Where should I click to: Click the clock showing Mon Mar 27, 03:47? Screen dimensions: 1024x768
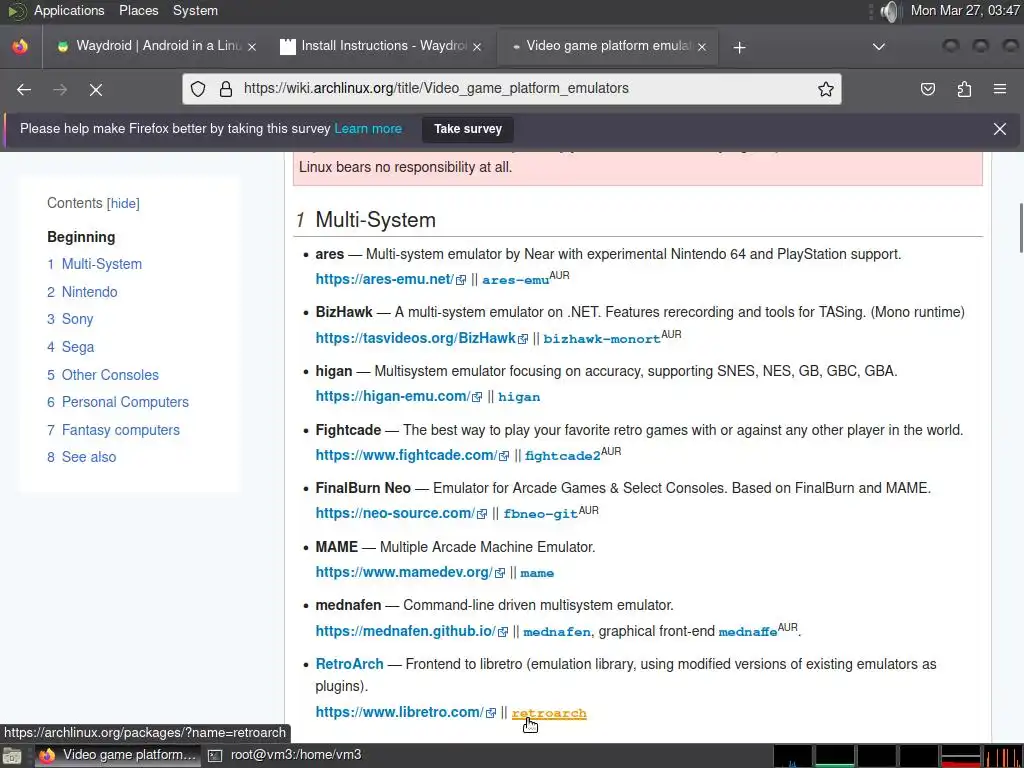click(965, 10)
